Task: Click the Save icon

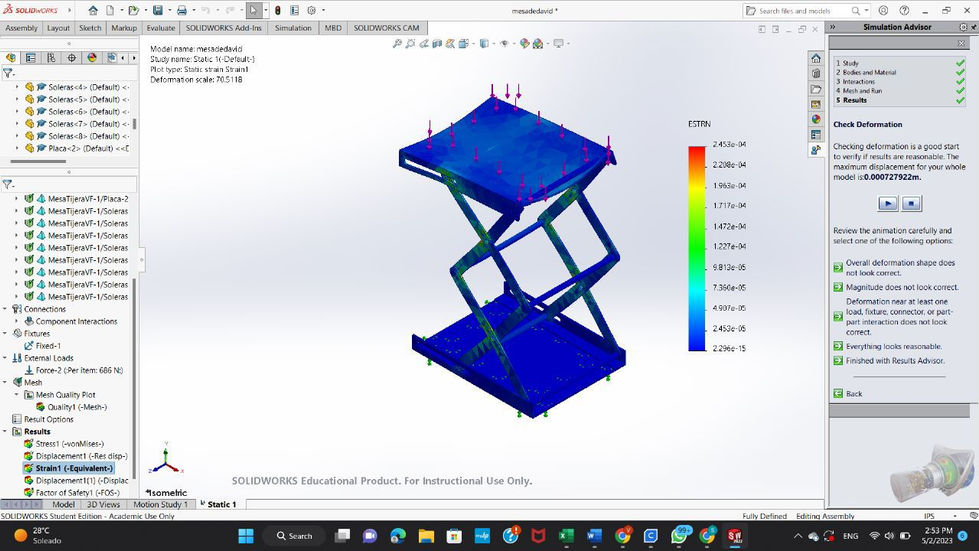Action: (x=158, y=10)
